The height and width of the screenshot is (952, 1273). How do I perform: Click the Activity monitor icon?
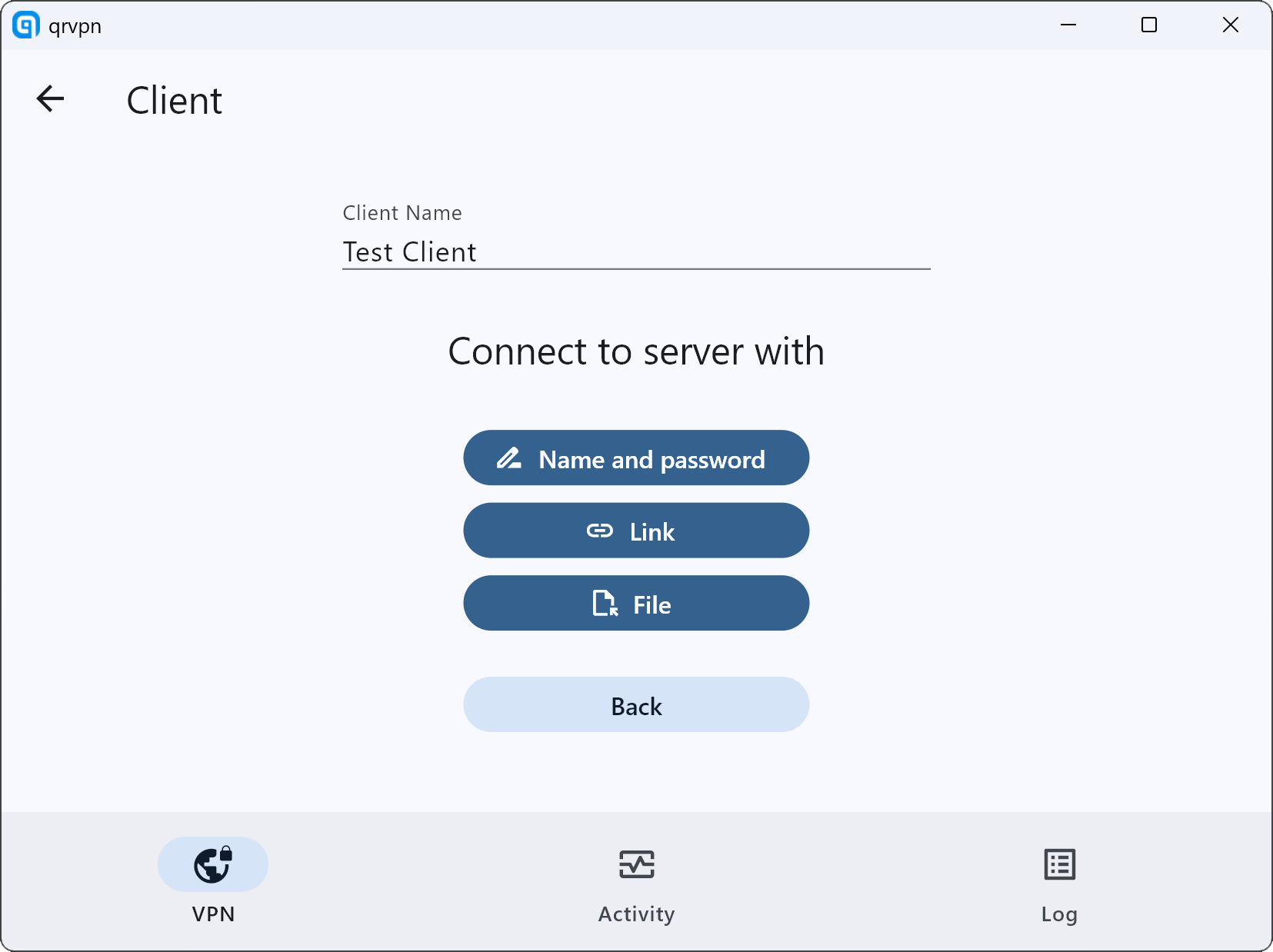(636, 864)
